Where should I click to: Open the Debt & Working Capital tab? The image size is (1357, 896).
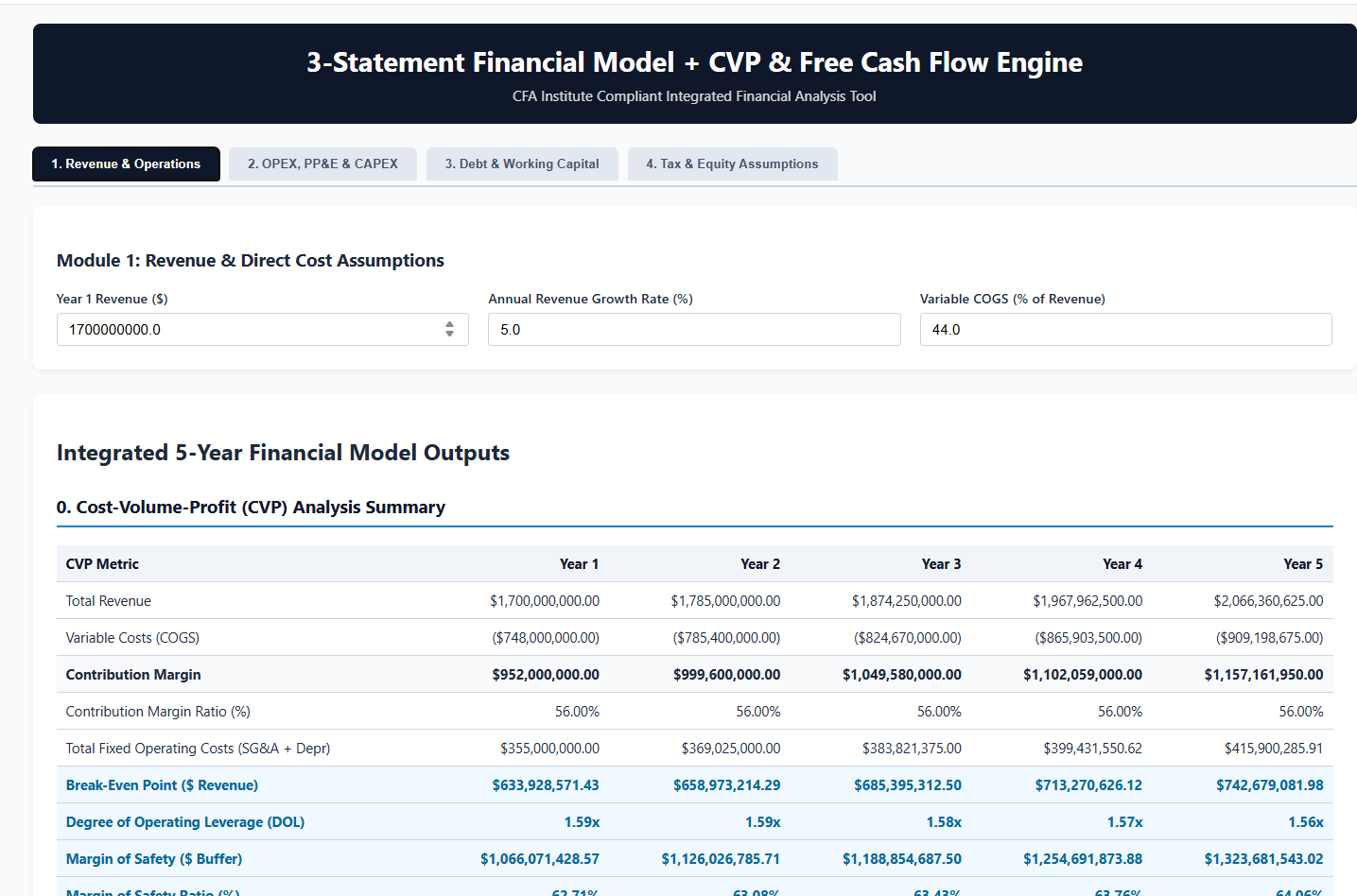click(x=522, y=164)
